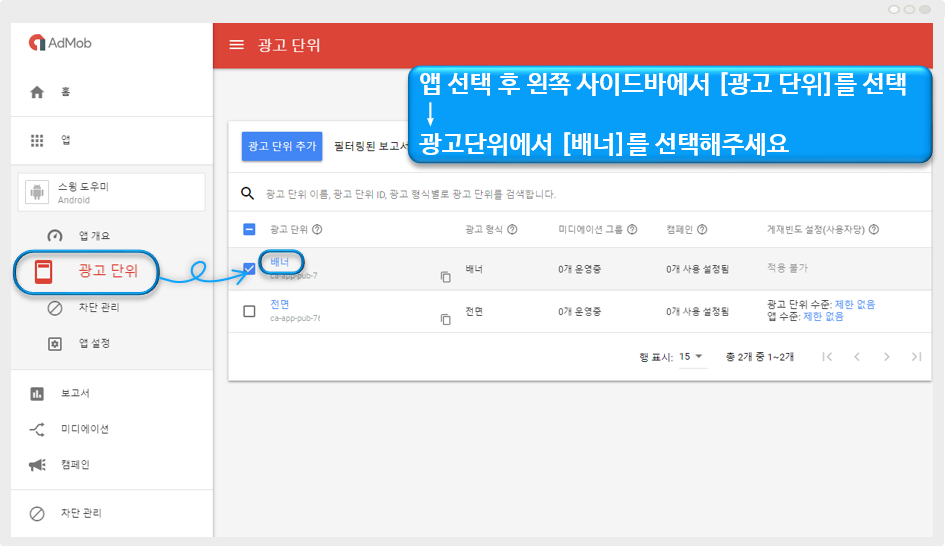Copy the 배너 ad unit ID

(x=446, y=277)
